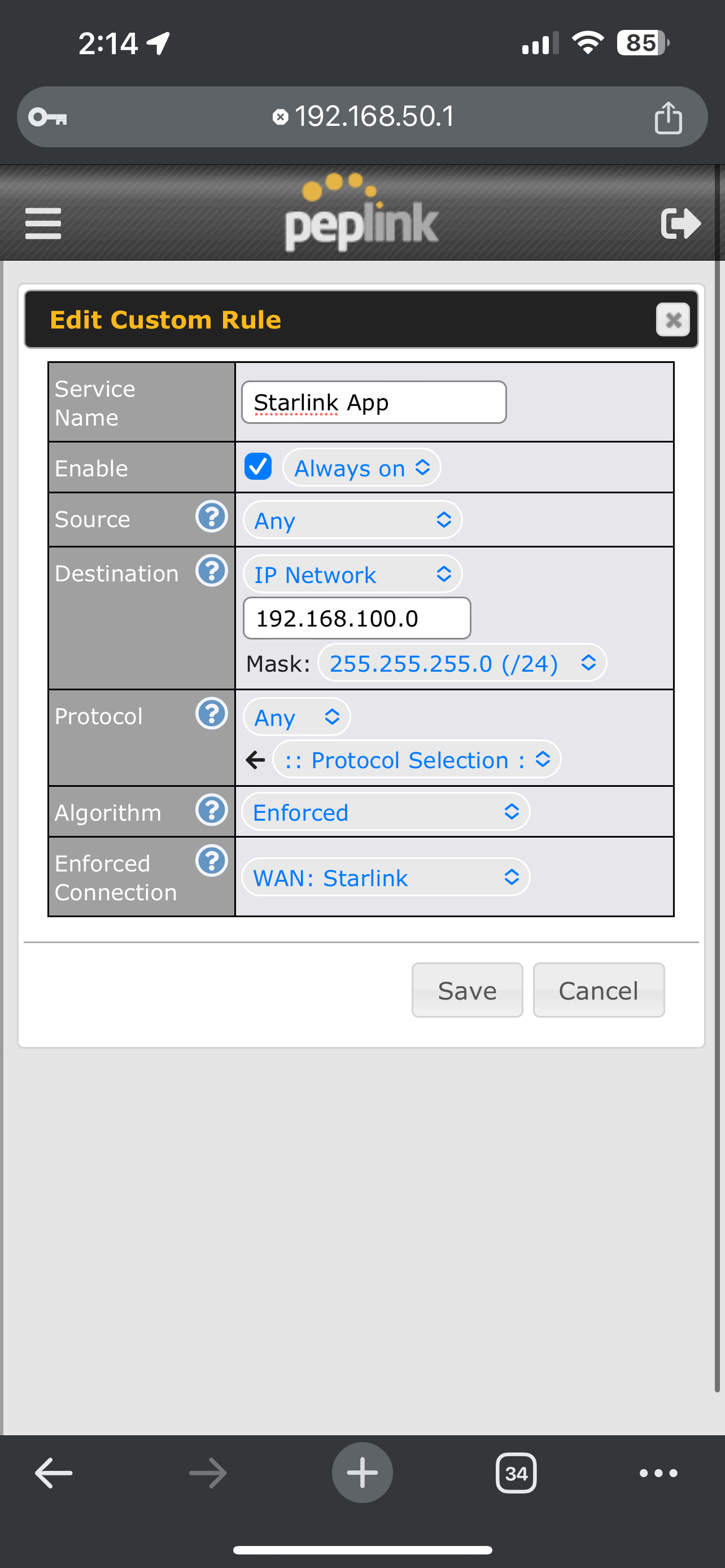The height and width of the screenshot is (1568, 725).
Task: View help for the Algorithm setting
Action: coord(211,811)
